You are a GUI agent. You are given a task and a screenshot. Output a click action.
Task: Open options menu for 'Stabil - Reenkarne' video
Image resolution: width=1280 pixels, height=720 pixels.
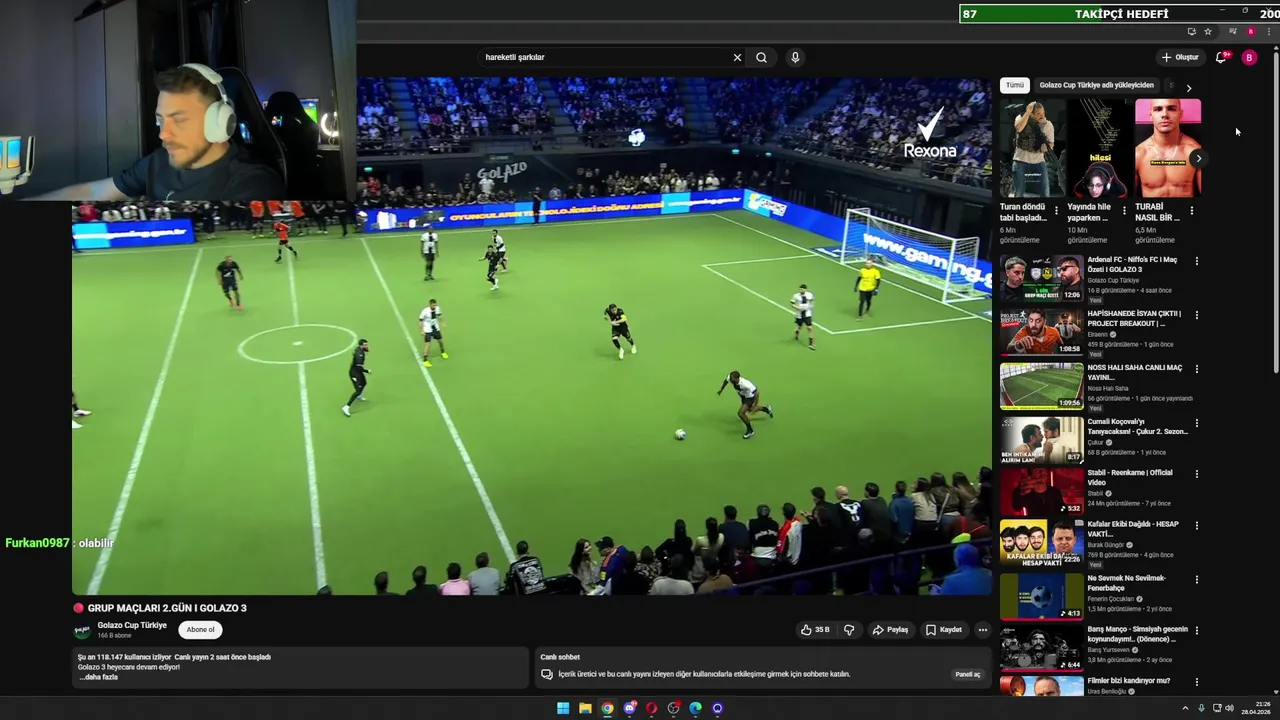1196,474
